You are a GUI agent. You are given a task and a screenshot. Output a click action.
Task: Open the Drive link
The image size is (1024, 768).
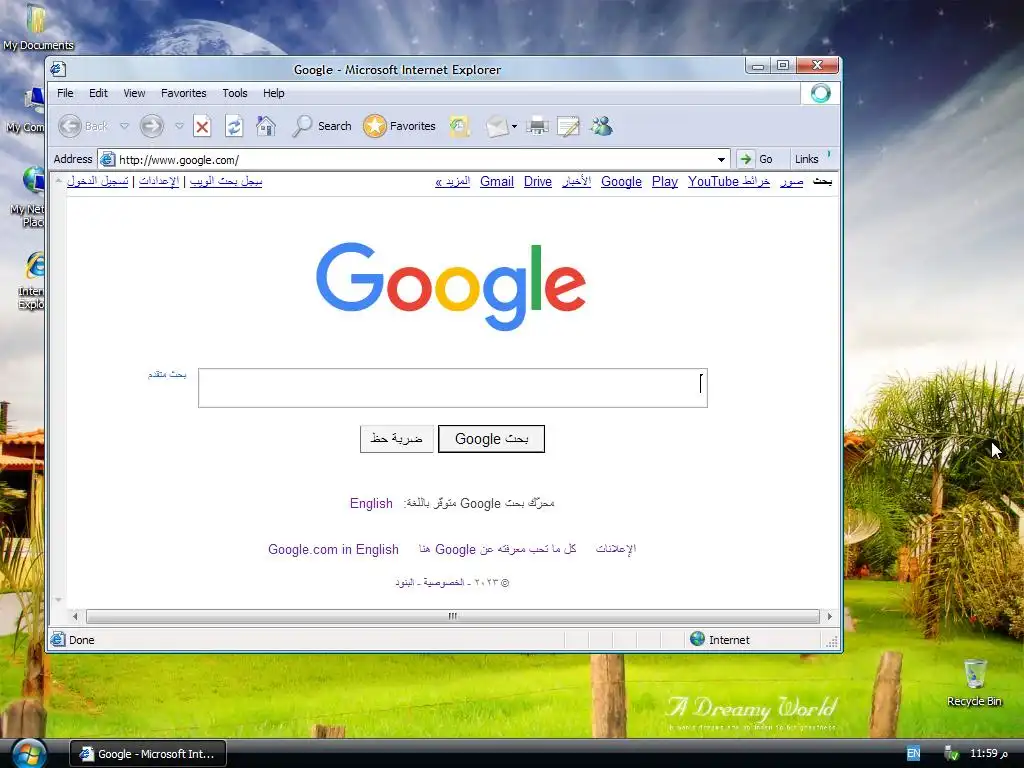point(537,182)
